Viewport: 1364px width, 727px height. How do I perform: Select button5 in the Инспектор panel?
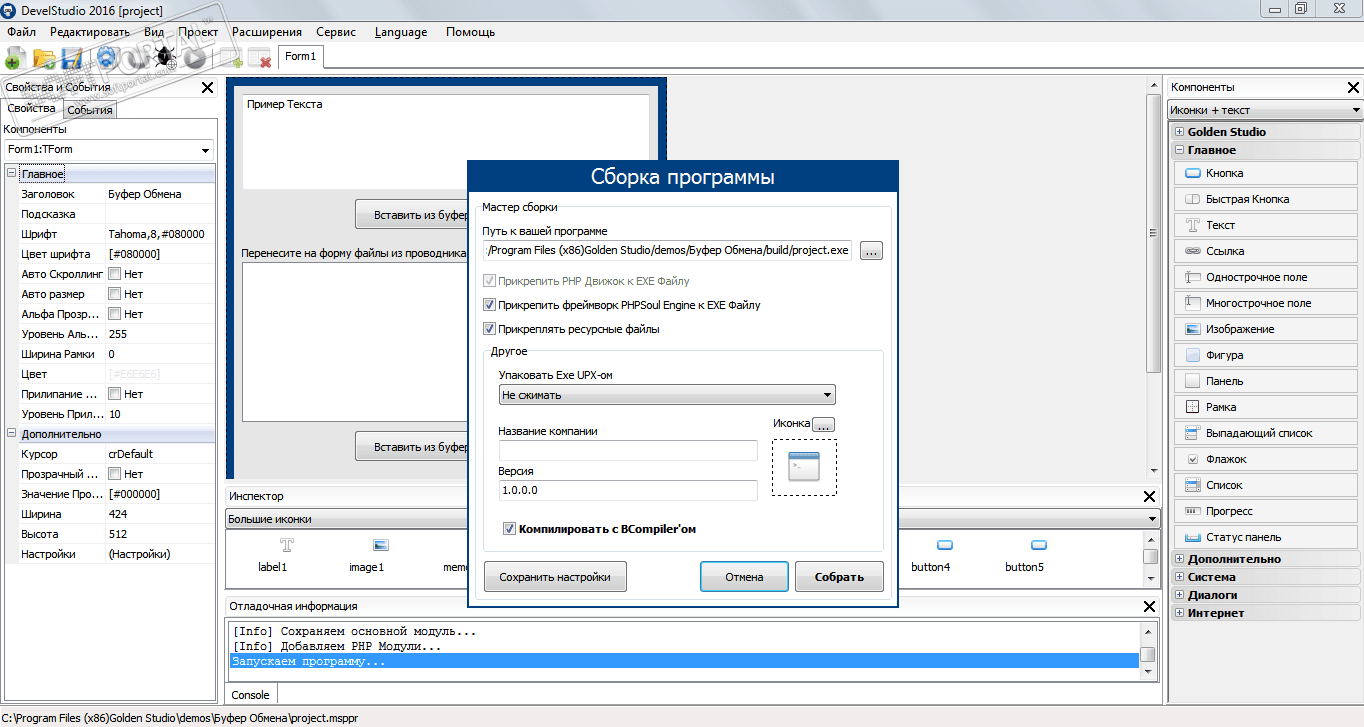coord(1024,555)
